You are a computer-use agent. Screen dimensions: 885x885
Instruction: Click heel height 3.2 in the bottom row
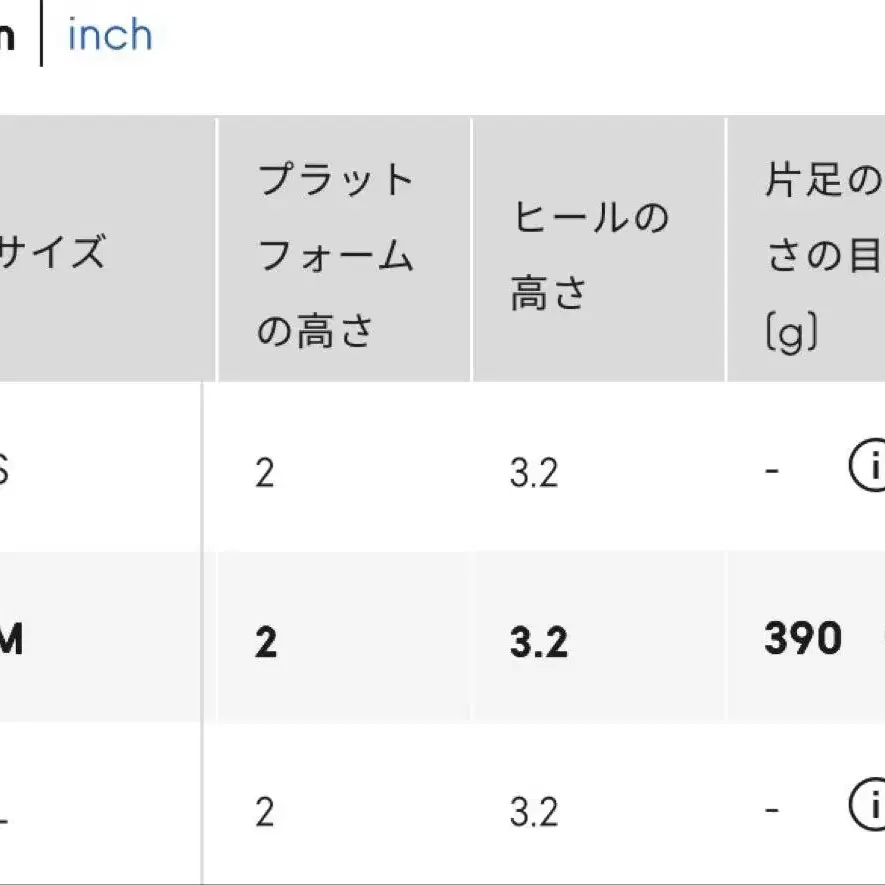point(534,812)
